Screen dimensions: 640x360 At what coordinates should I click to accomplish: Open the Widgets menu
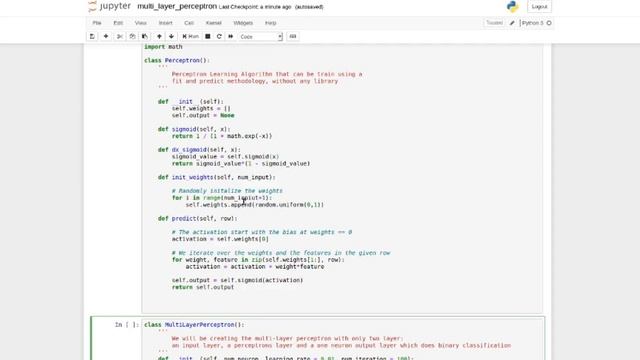point(243,23)
